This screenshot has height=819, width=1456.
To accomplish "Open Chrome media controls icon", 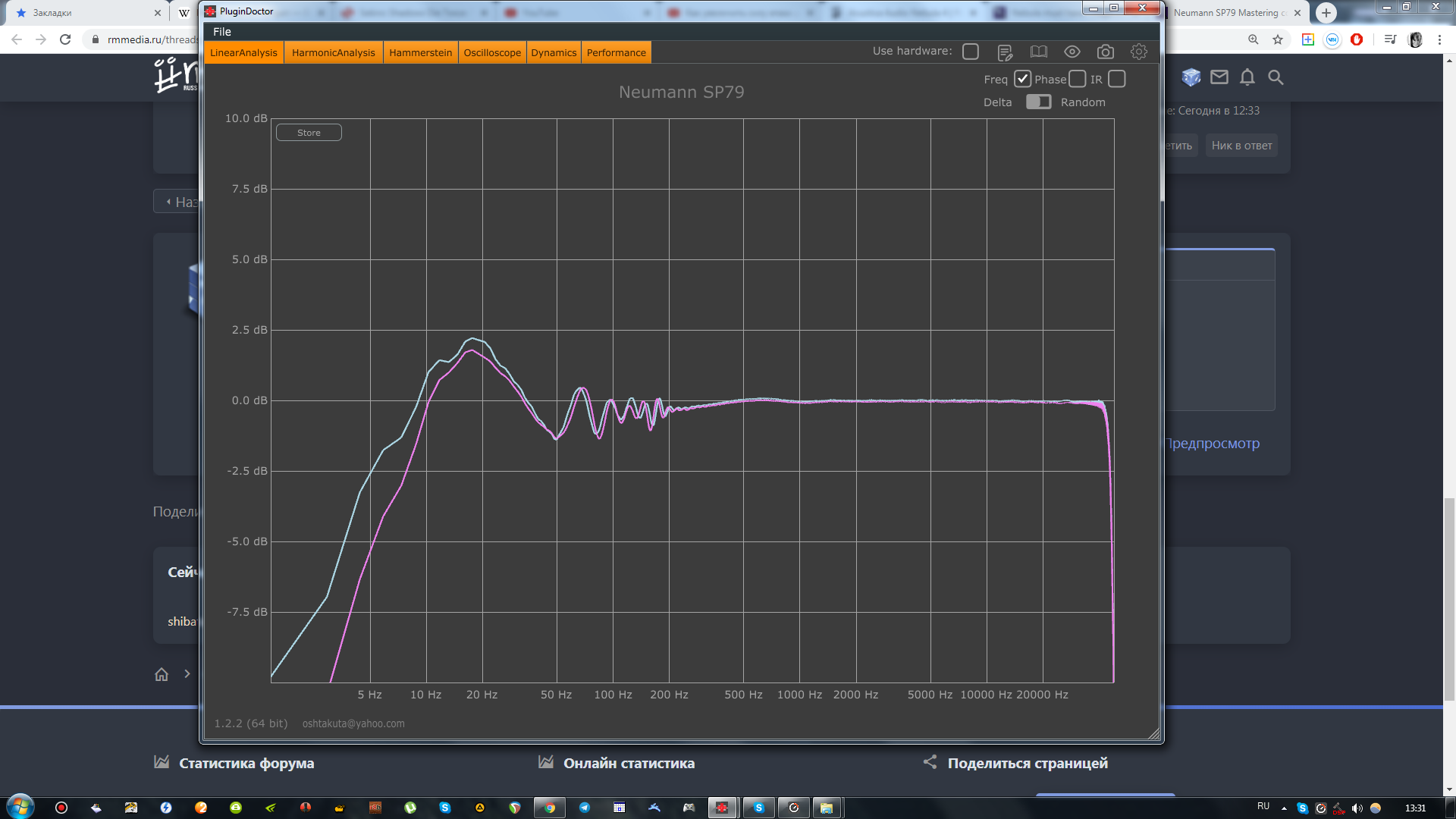I will tap(1390, 39).
